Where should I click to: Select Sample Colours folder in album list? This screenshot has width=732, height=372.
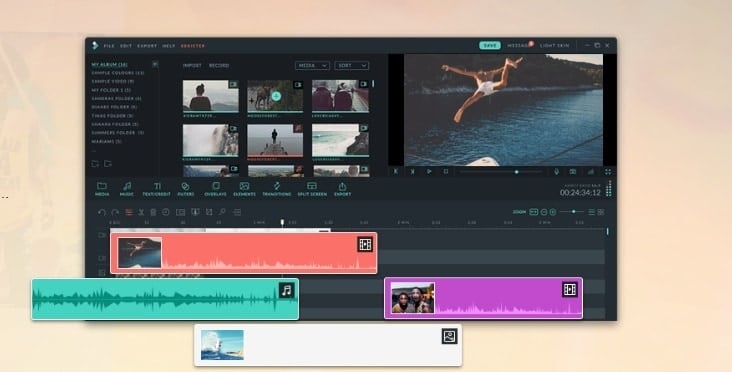[118, 73]
